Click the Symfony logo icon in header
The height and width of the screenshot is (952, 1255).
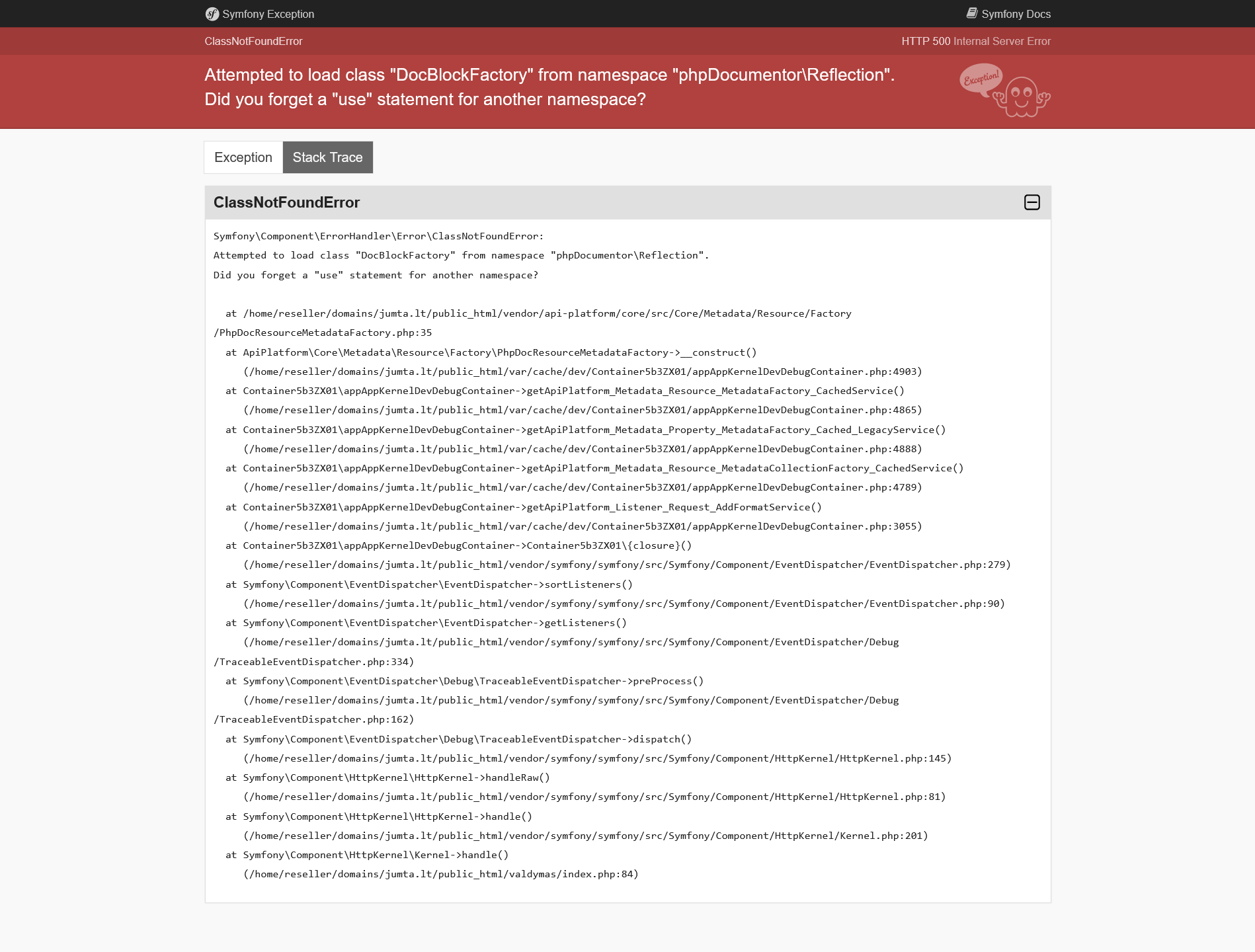212,14
